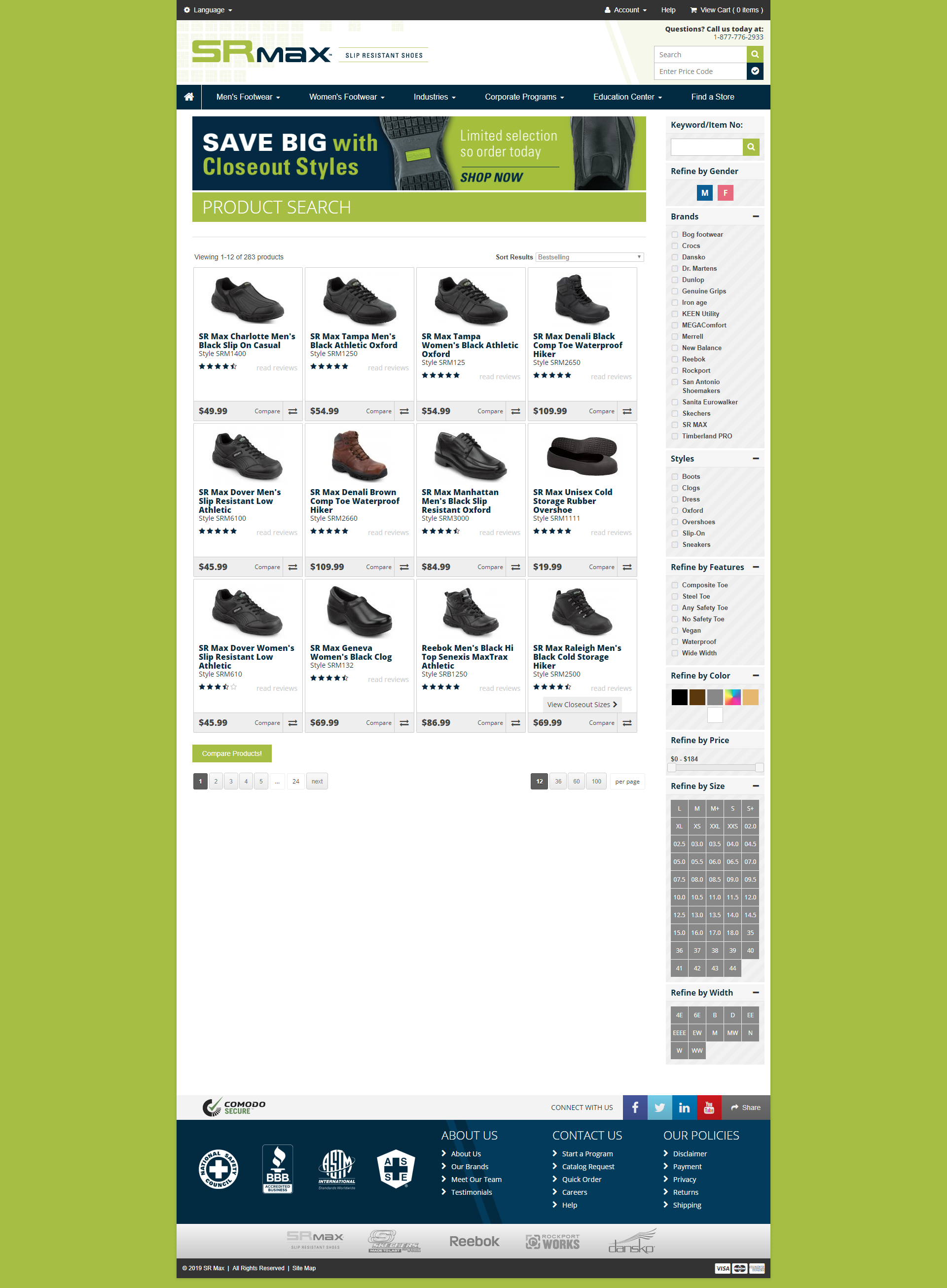Check the Steel Toe feature checkbox

[675, 597]
